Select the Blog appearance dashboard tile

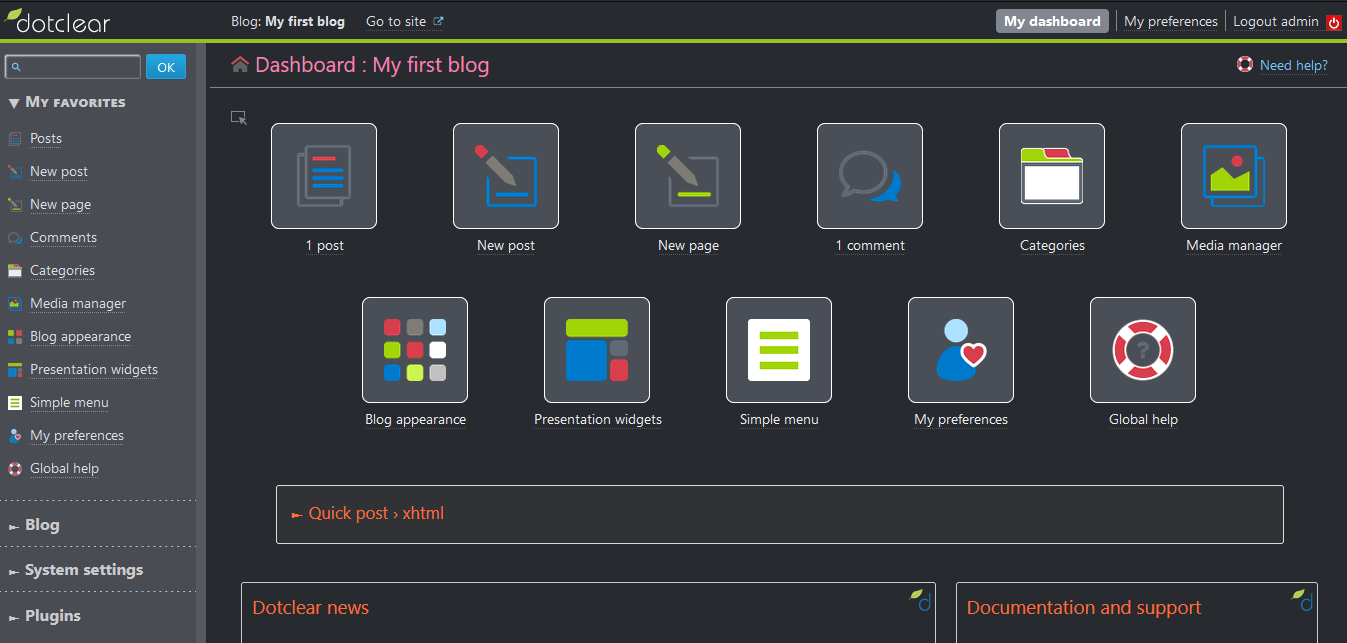tap(415, 350)
